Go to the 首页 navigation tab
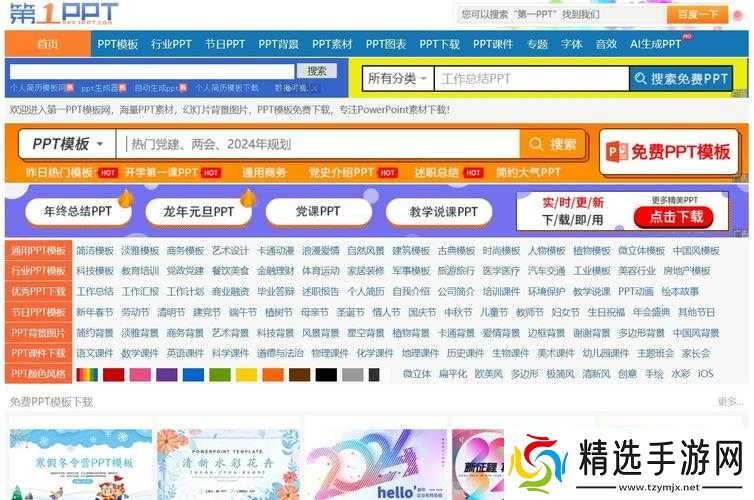The image size is (754, 500). (x=47, y=44)
